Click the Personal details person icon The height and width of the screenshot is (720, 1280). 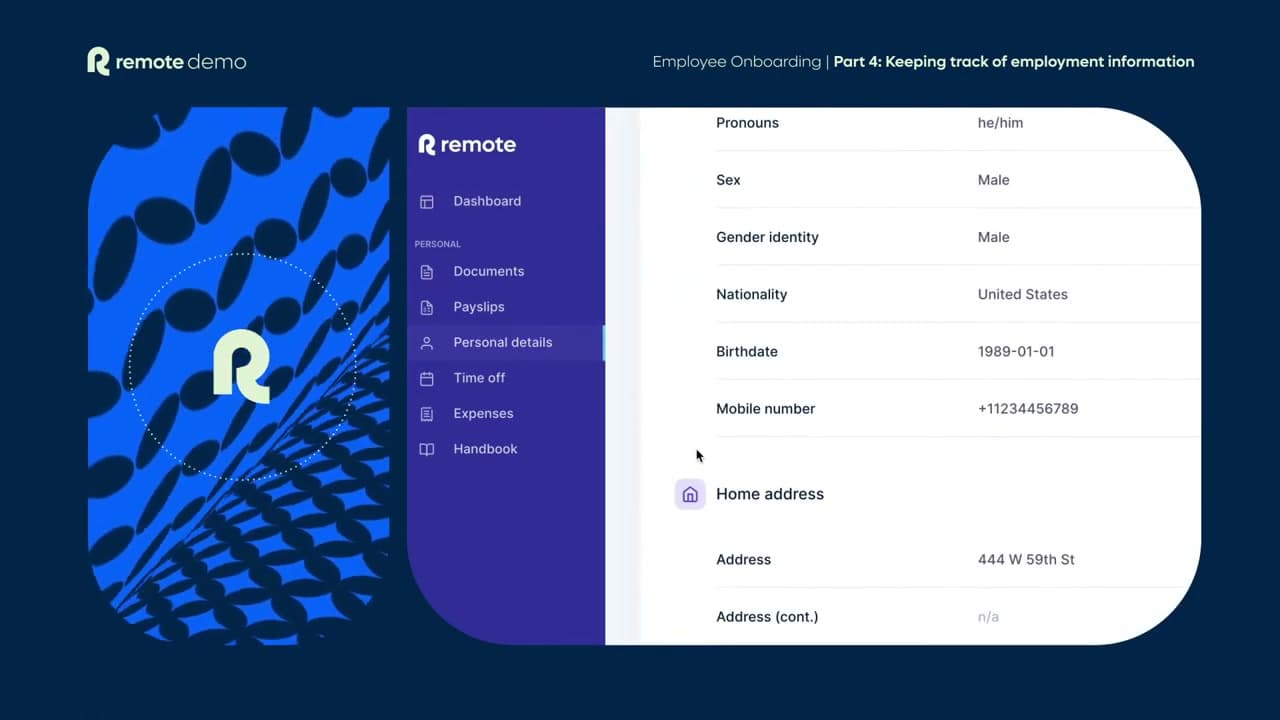click(427, 343)
